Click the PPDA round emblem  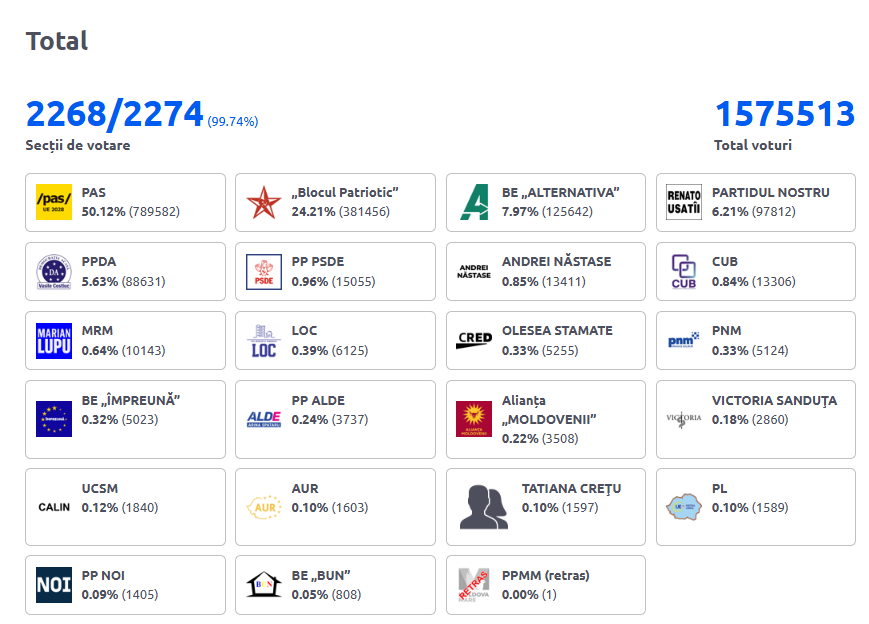click(54, 272)
